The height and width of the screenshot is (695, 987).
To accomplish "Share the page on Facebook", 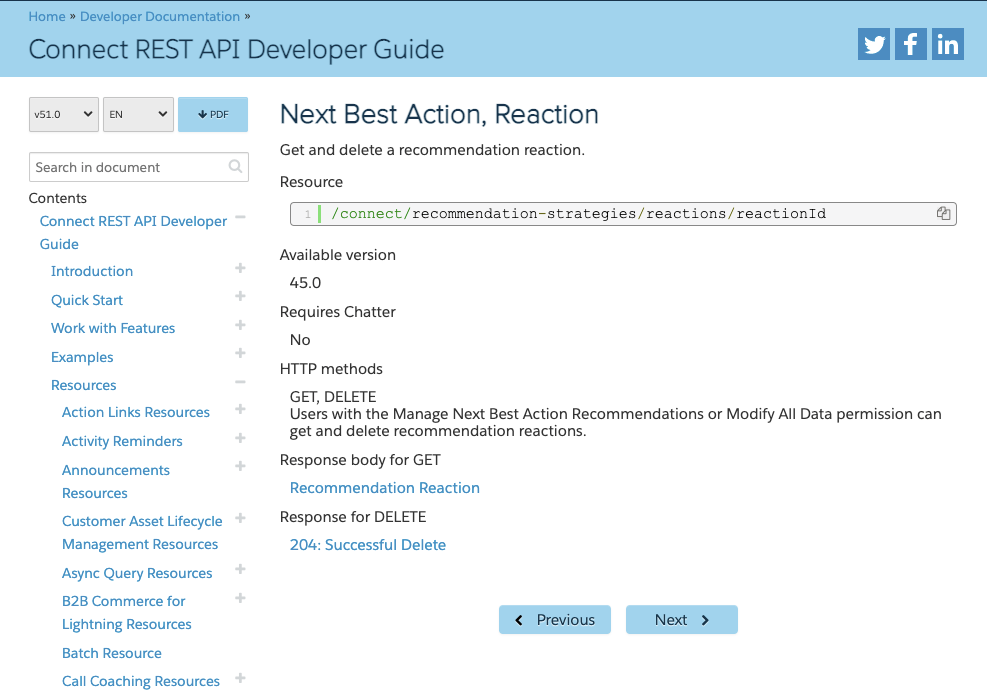I will coord(910,44).
